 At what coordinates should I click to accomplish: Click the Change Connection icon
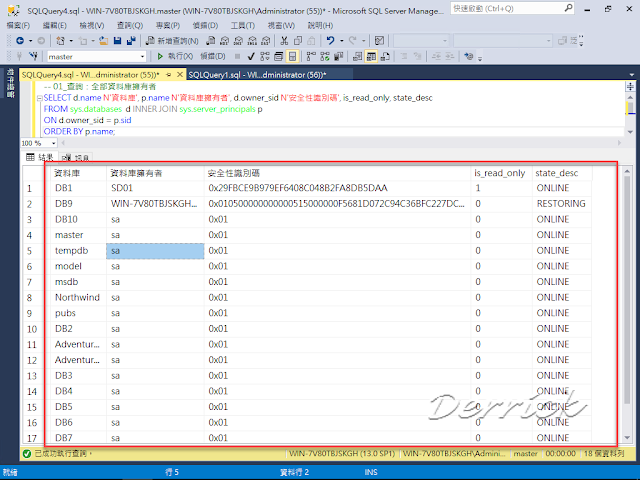[33, 56]
